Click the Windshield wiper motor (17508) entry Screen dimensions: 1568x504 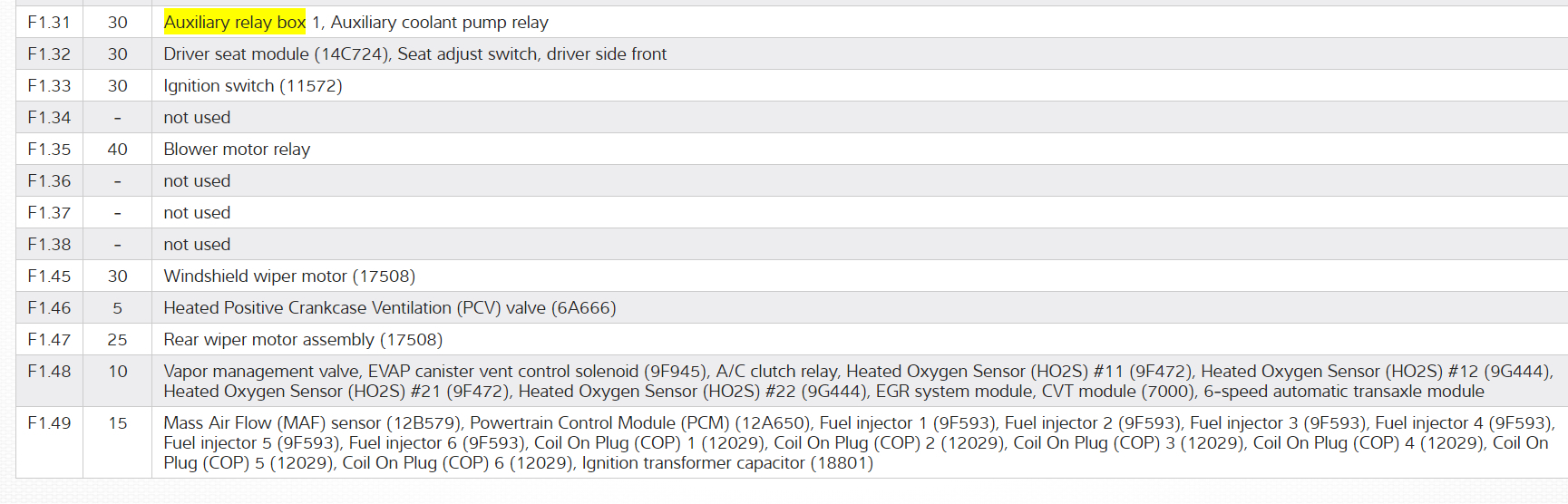click(x=289, y=276)
